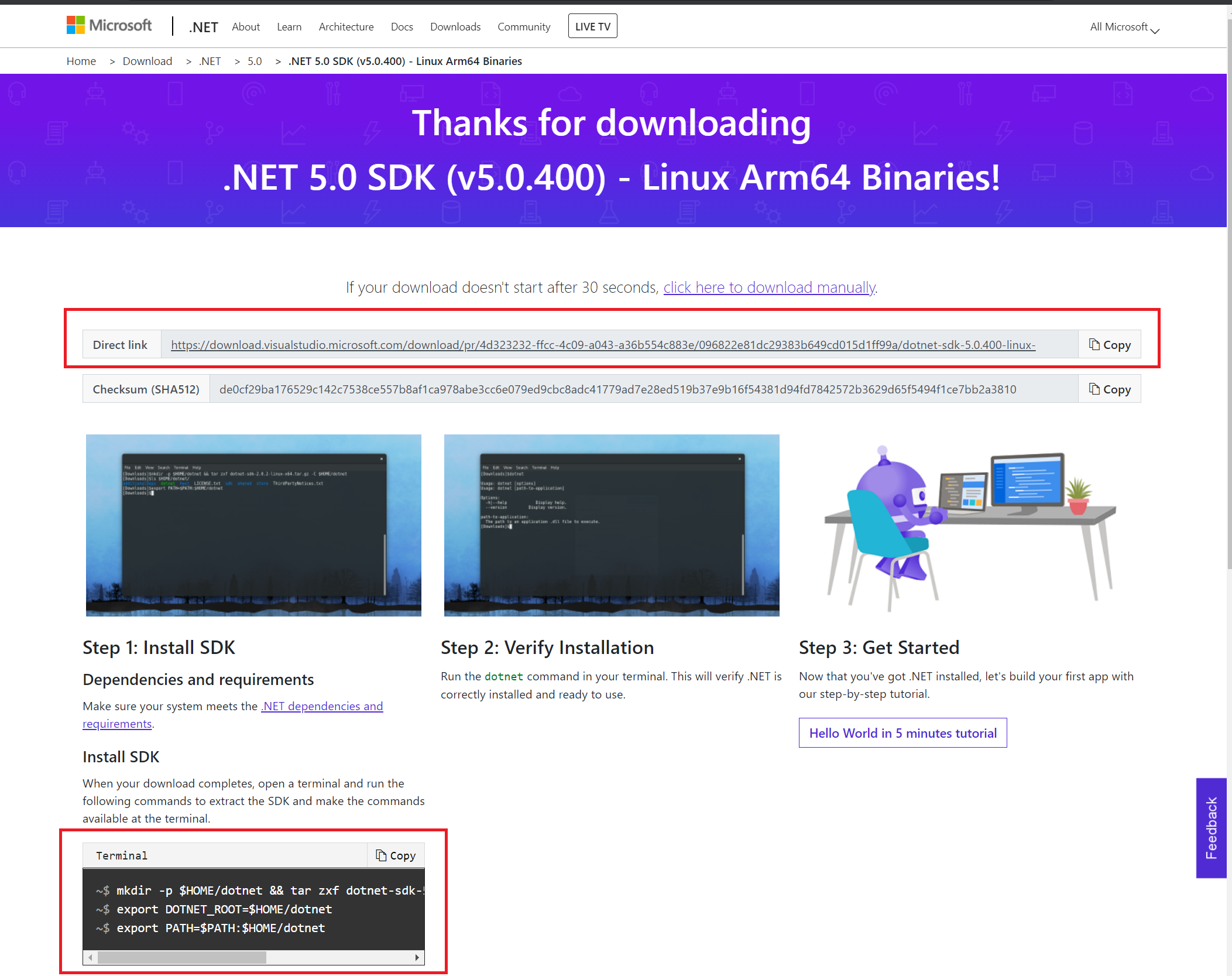Open the About menu item
Image resolution: width=1232 pixels, height=976 pixels.
(246, 27)
